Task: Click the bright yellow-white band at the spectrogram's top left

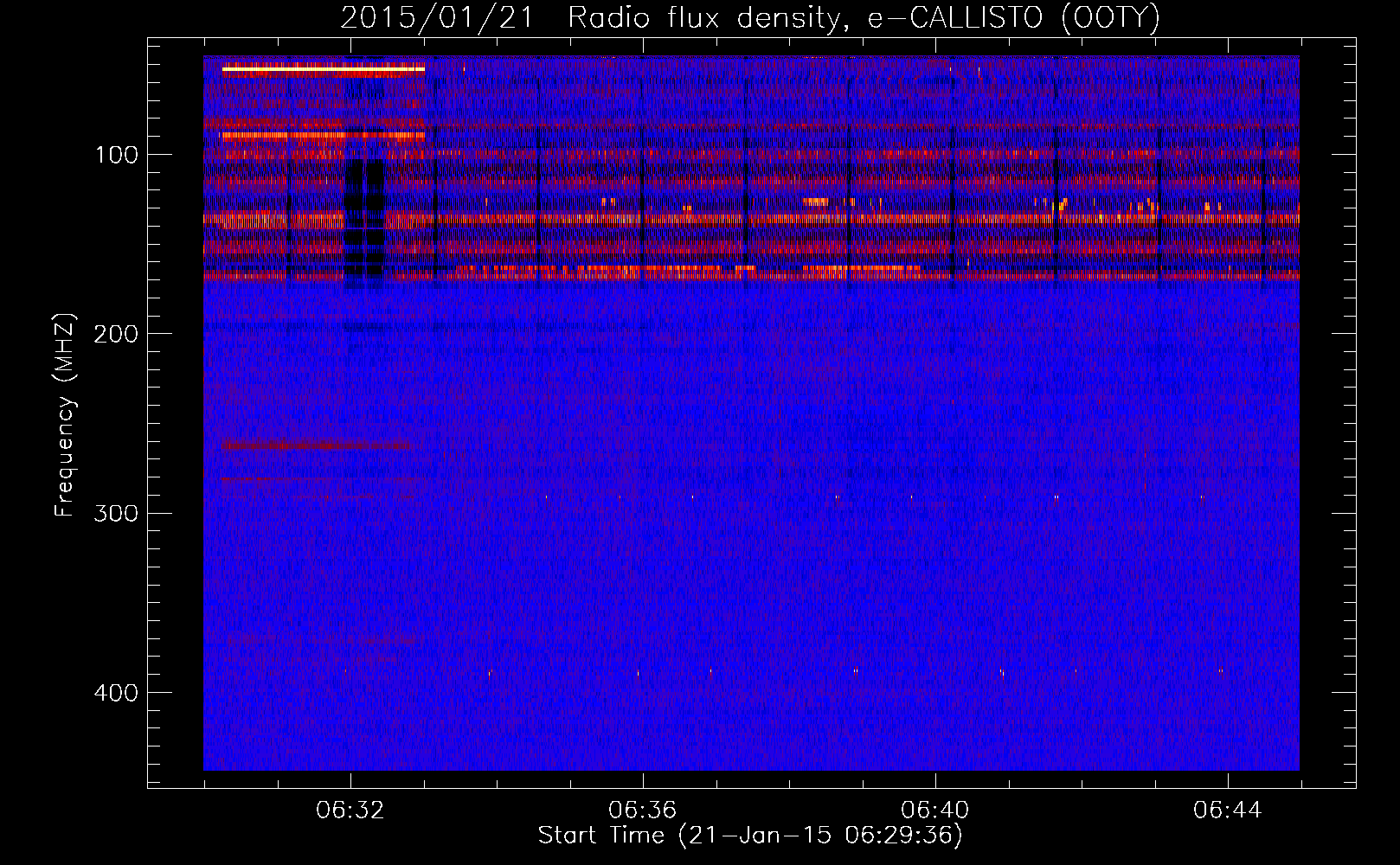Action: (x=324, y=68)
